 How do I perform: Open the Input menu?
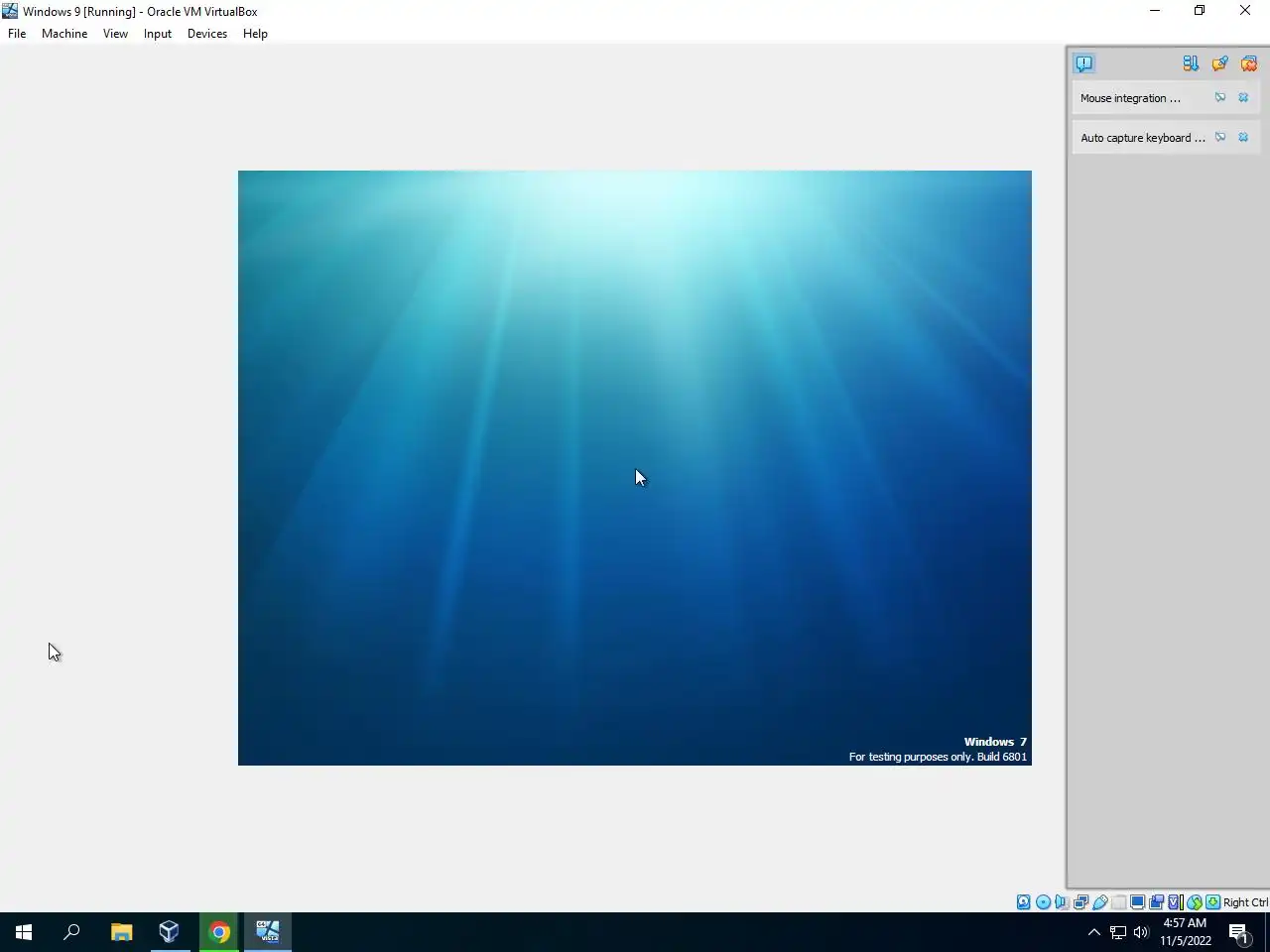[158, 34]
